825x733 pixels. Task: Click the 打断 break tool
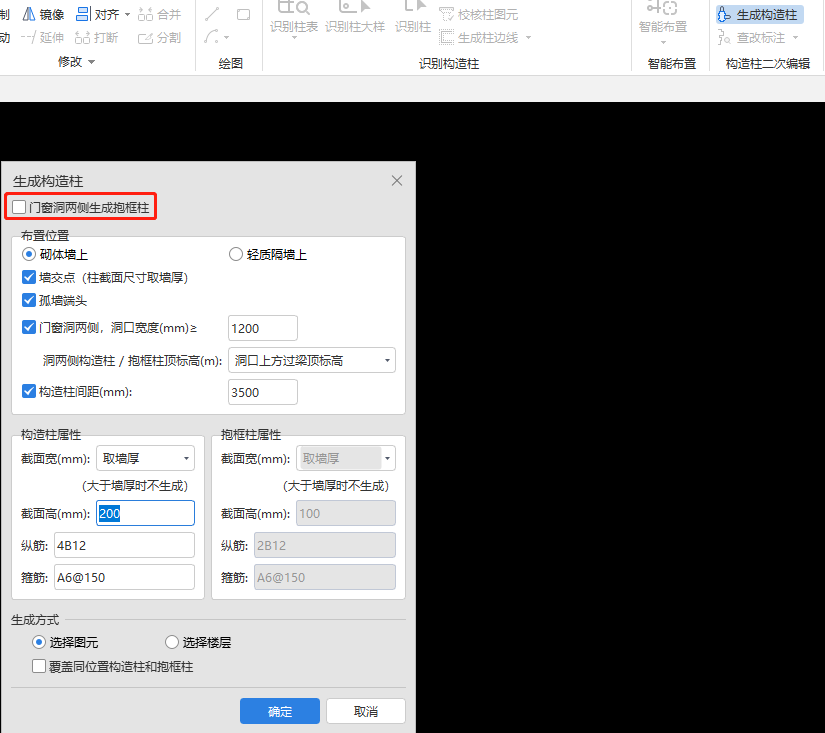tap(96, 37)
